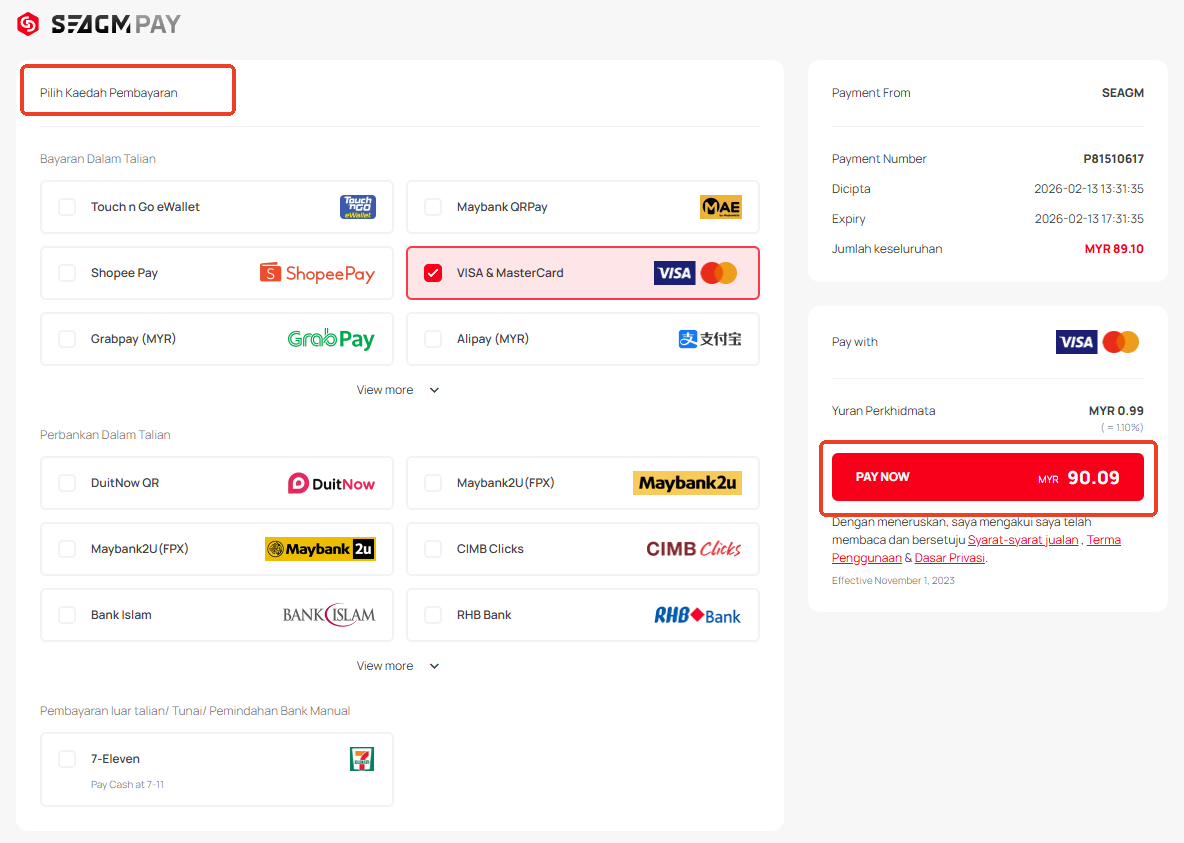Uncheck the VISA & MasterCard checkbox
The image size is (1184, 843).
pos(433,273)
